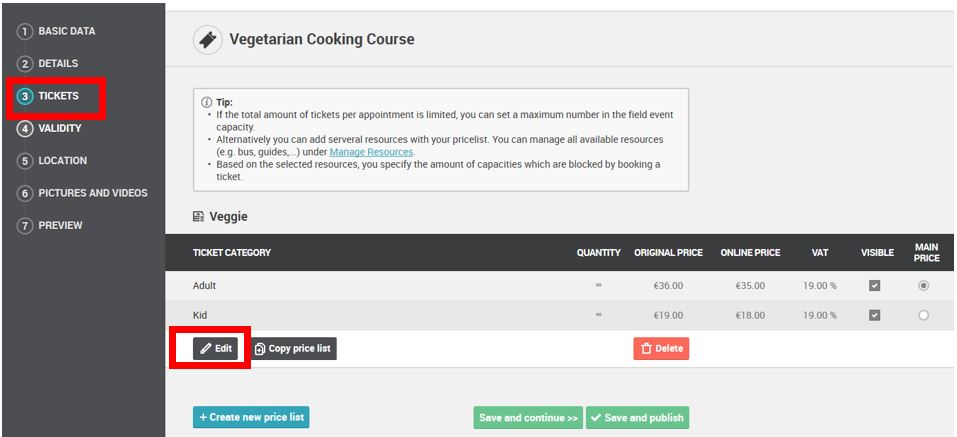
Task: Click step 5 circle icon for Location
Action: click(x=24, y=161)
